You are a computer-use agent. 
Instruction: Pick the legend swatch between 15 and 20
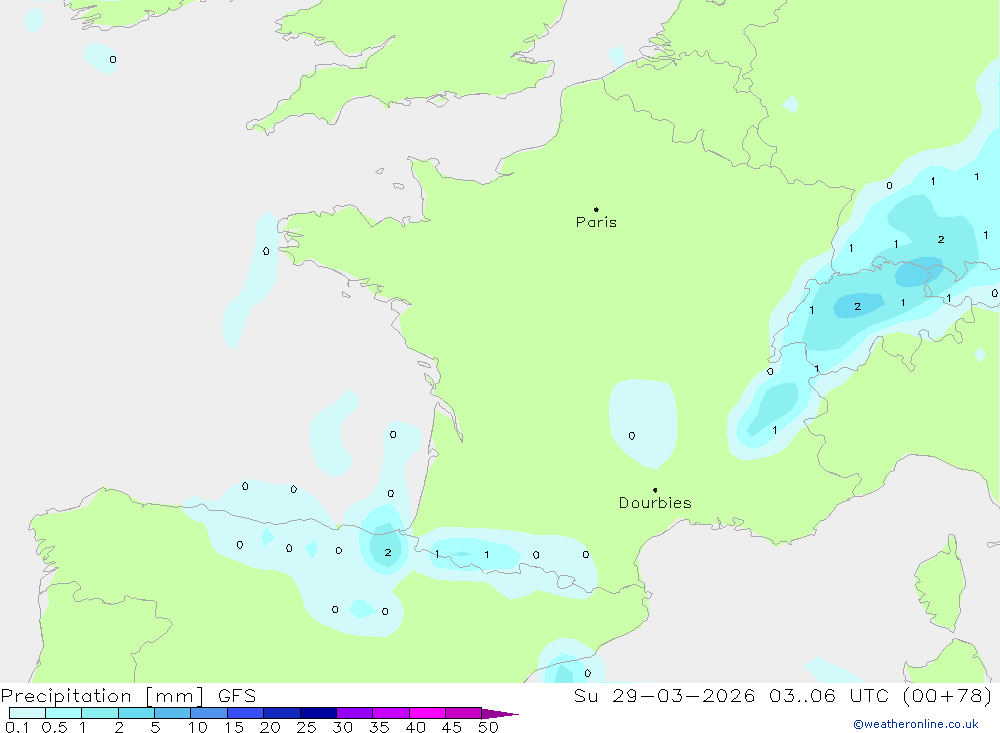(245, 713)
